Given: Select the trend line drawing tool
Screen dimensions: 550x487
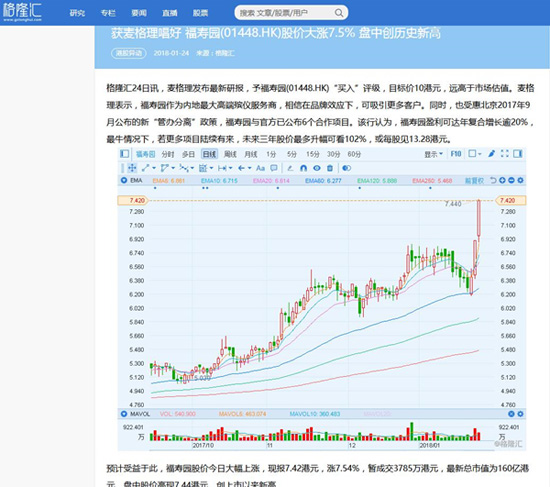Looking at the screenshot, I should tap(146, 168).
